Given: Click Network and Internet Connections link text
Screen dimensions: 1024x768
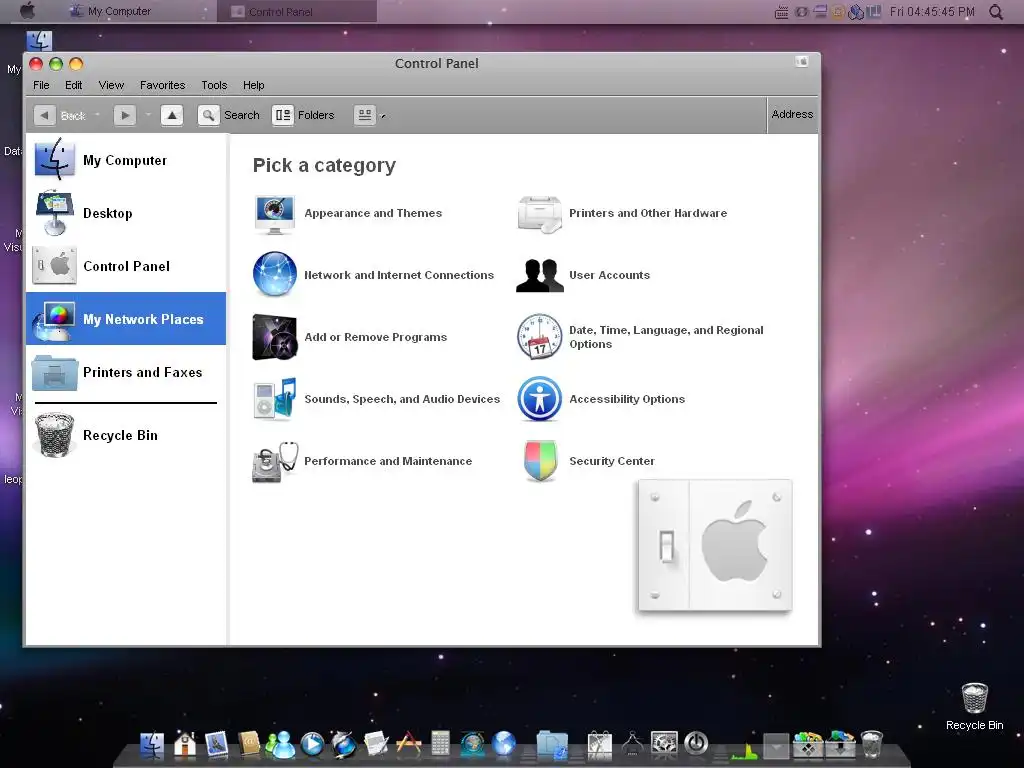Looking at the screenshot, I should (399, 275).
